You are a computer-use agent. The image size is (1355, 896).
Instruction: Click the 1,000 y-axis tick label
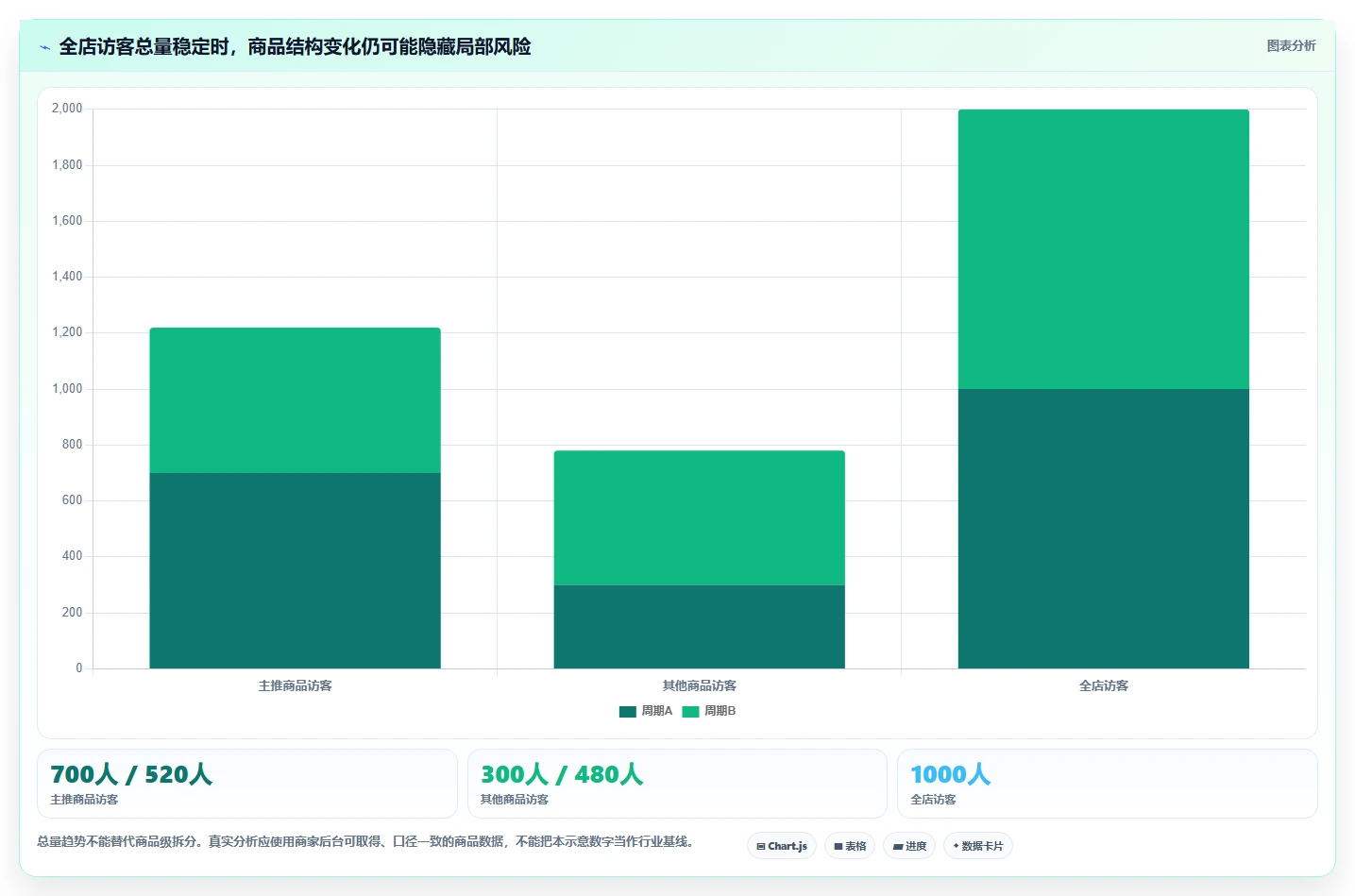[x=67, y=389]
